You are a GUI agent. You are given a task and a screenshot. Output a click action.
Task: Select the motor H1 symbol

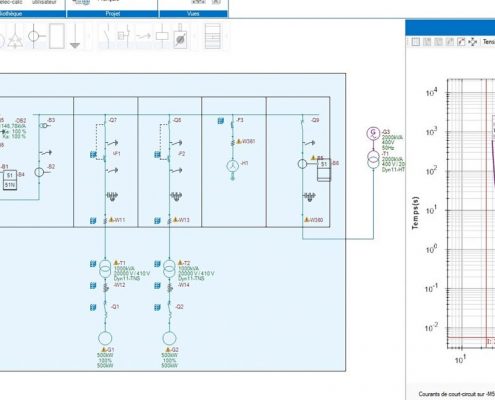pos(233,166)
